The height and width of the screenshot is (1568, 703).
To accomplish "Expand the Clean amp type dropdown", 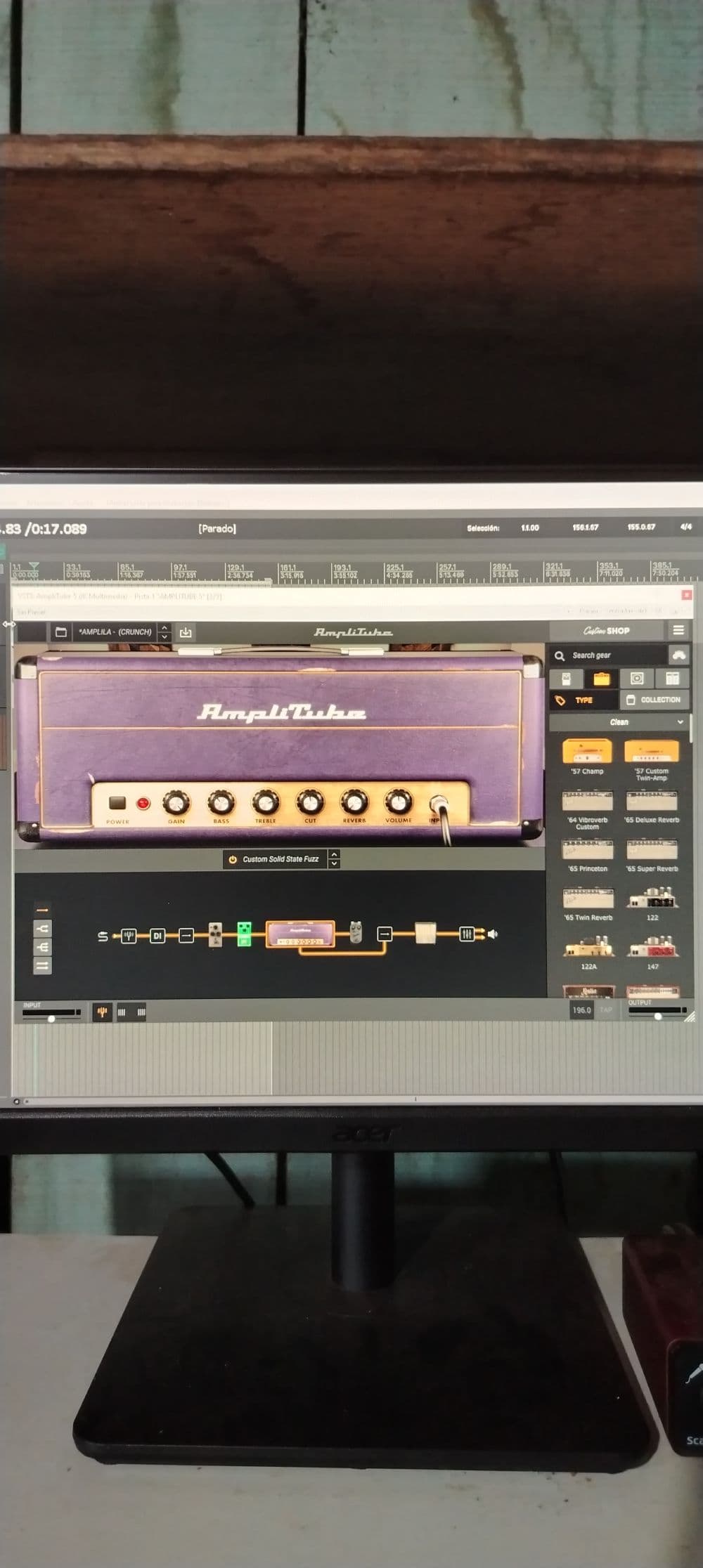I will pos(619,722).
